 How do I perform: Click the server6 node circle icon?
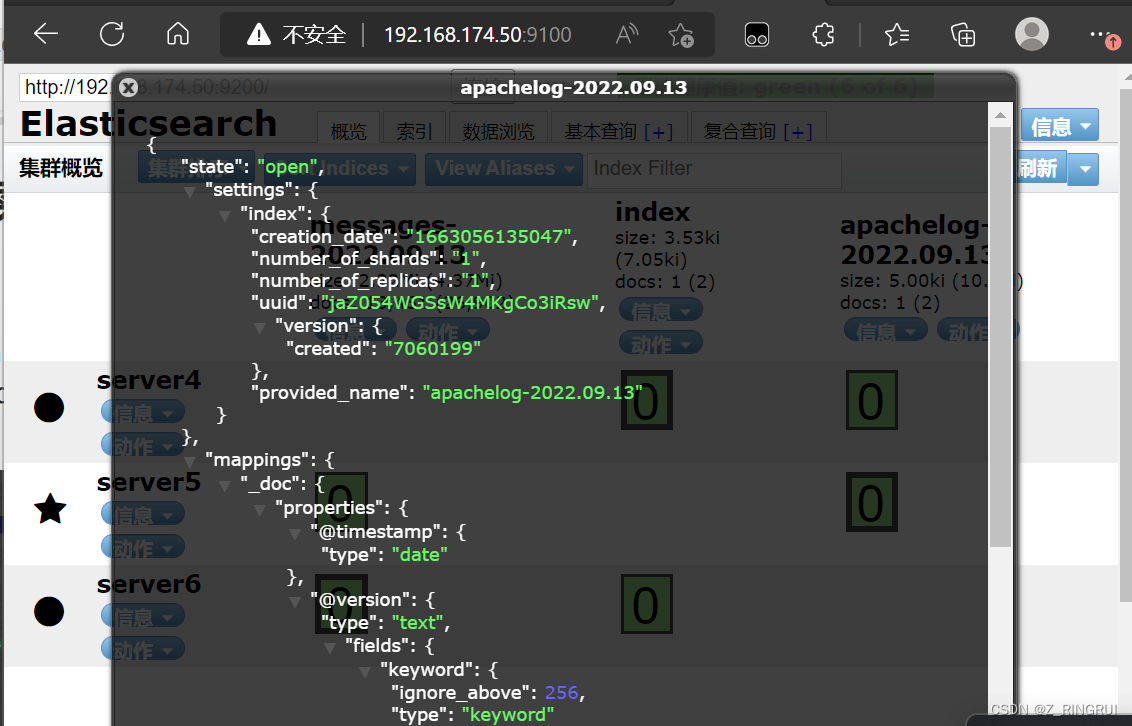click(49, 612)
